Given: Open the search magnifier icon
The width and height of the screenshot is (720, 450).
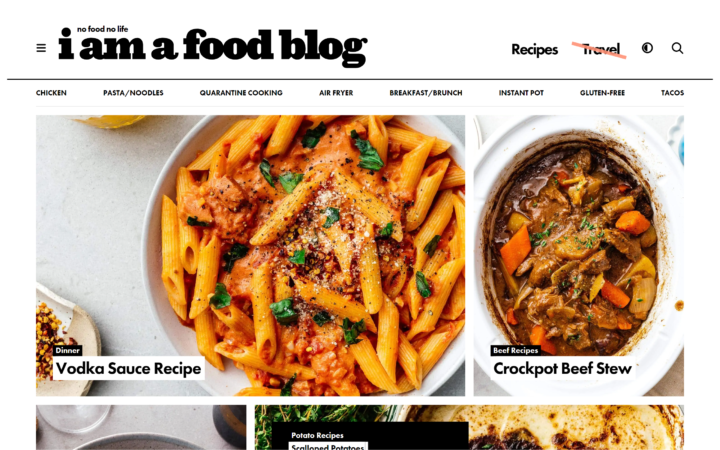Looking at the screenshot, I should pos(677,48).
